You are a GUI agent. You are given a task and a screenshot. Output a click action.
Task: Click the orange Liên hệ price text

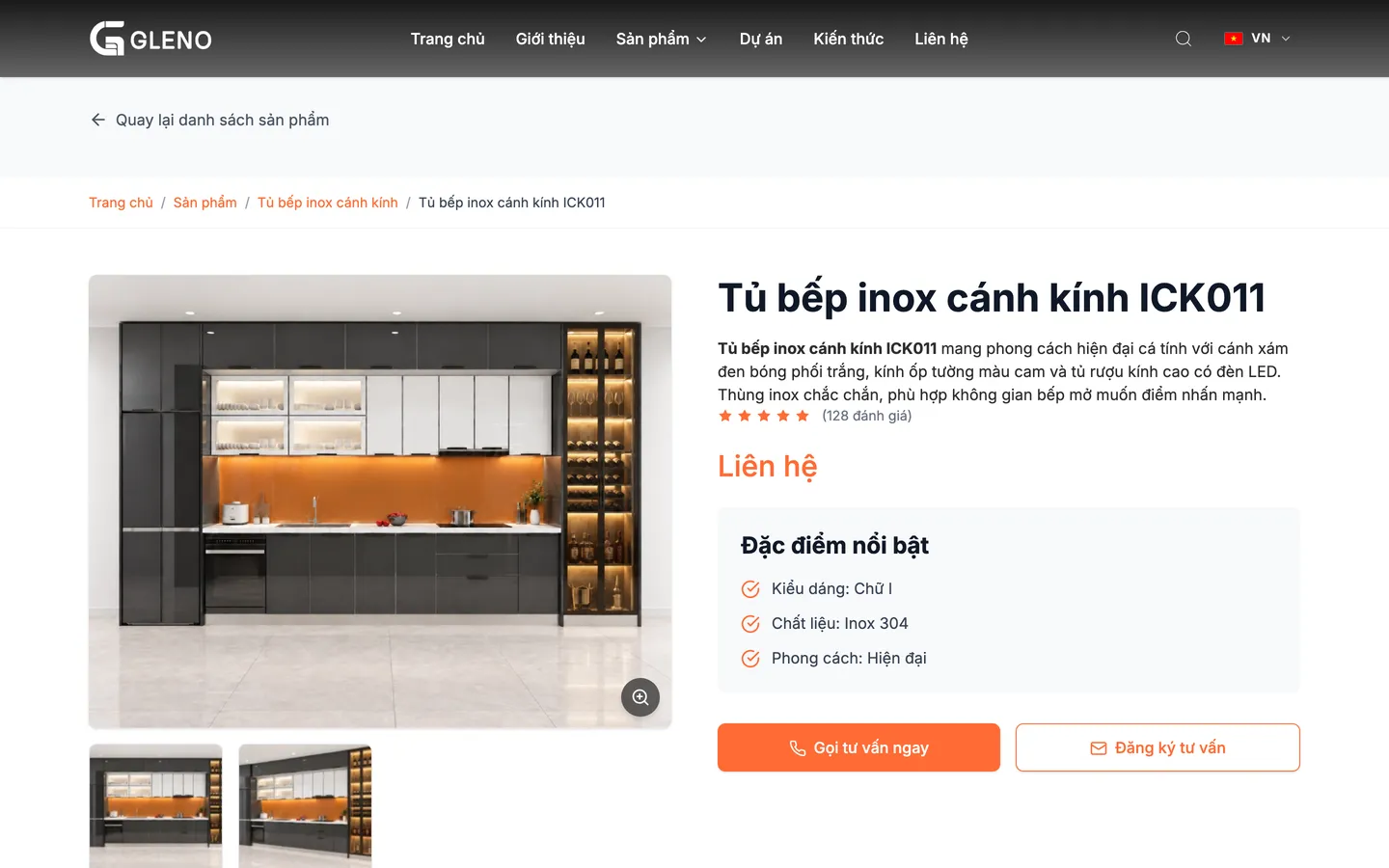pos(768,467)
